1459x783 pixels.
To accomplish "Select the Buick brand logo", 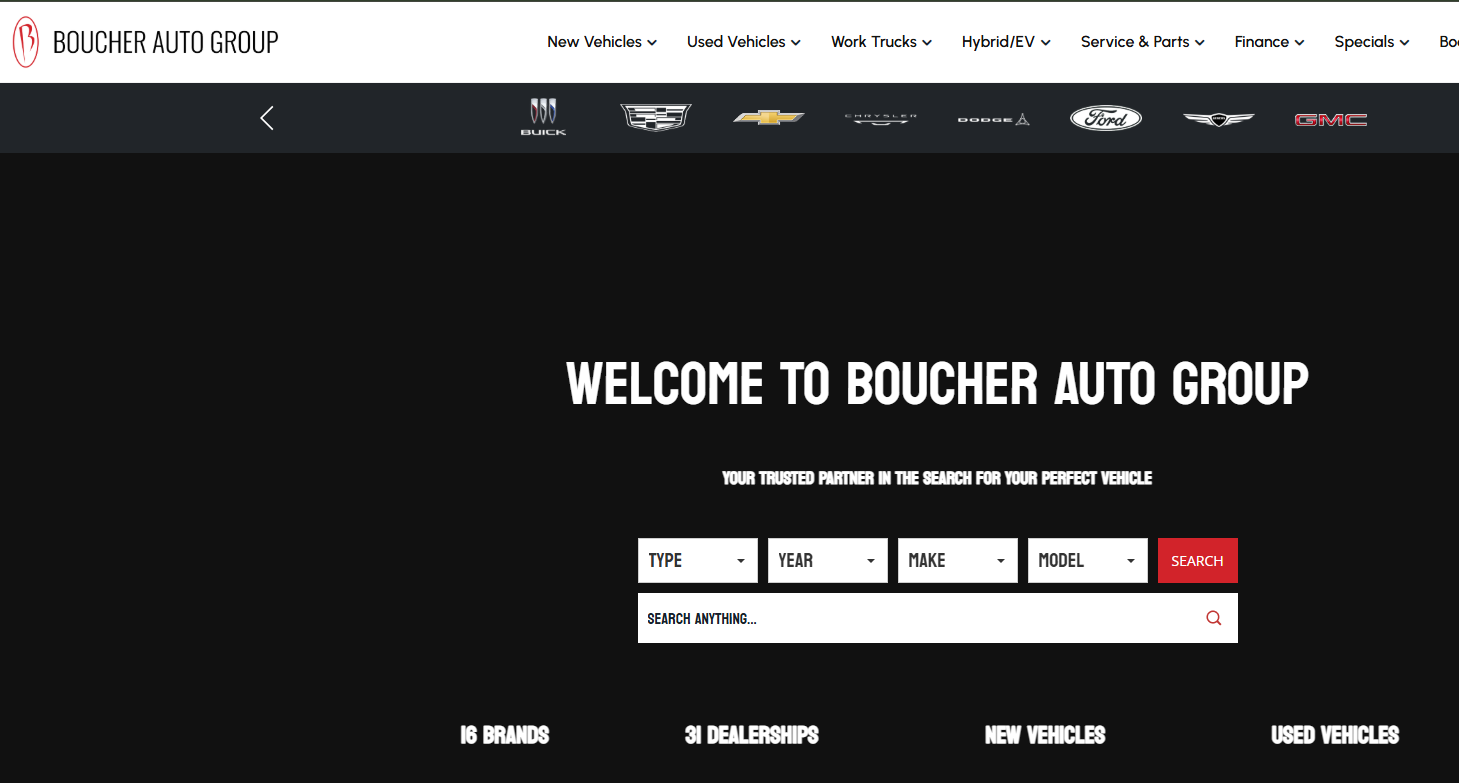I will pyautogui.click(x=543, y=118).
